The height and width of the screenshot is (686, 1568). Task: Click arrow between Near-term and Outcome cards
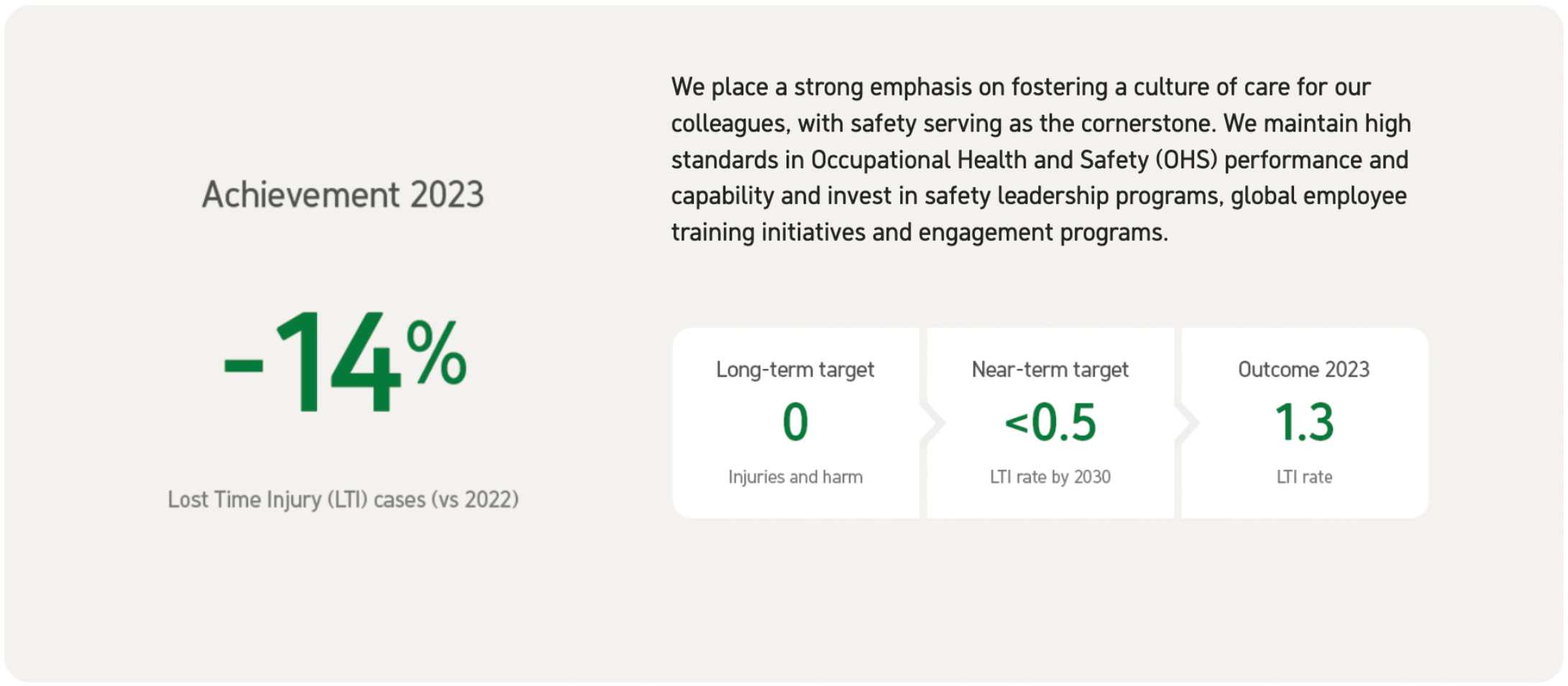[x=1187, y=423]
